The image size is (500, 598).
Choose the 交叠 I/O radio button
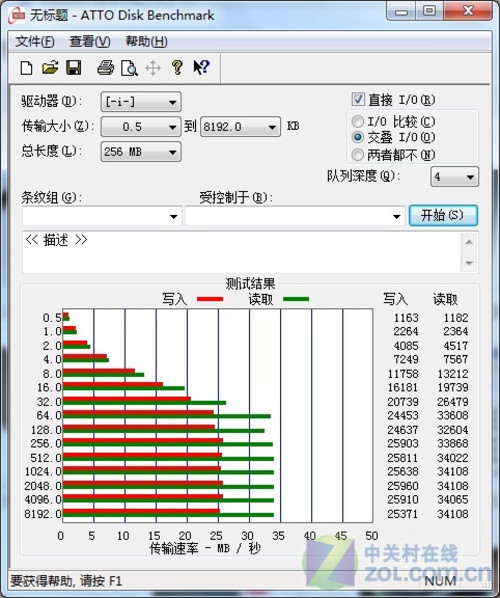(x=357, y=137)
